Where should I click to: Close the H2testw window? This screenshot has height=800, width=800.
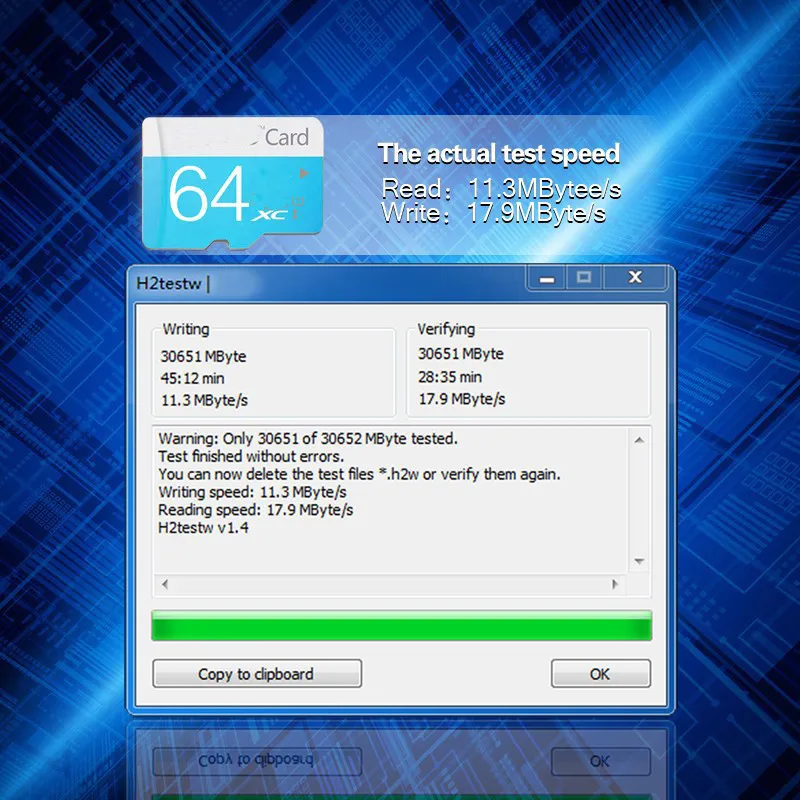point(635,278)
